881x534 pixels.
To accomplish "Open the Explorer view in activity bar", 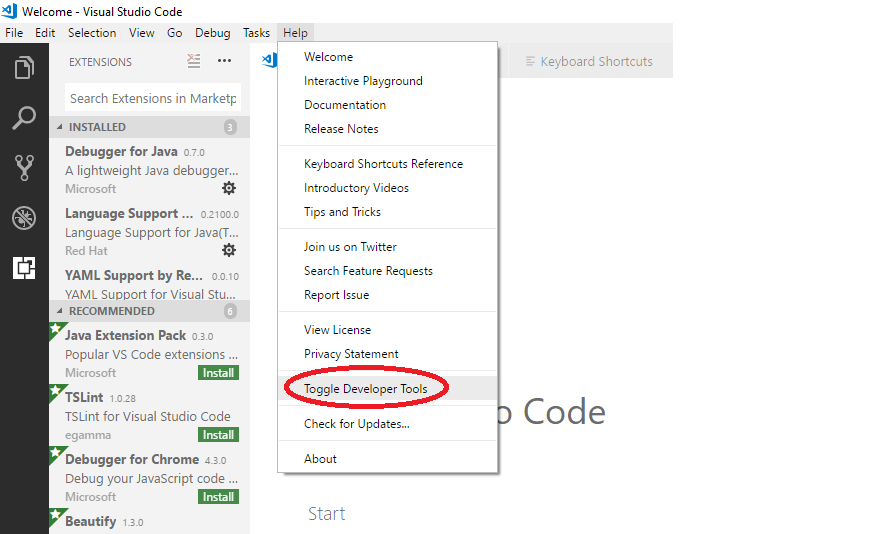I will [24, 68].
